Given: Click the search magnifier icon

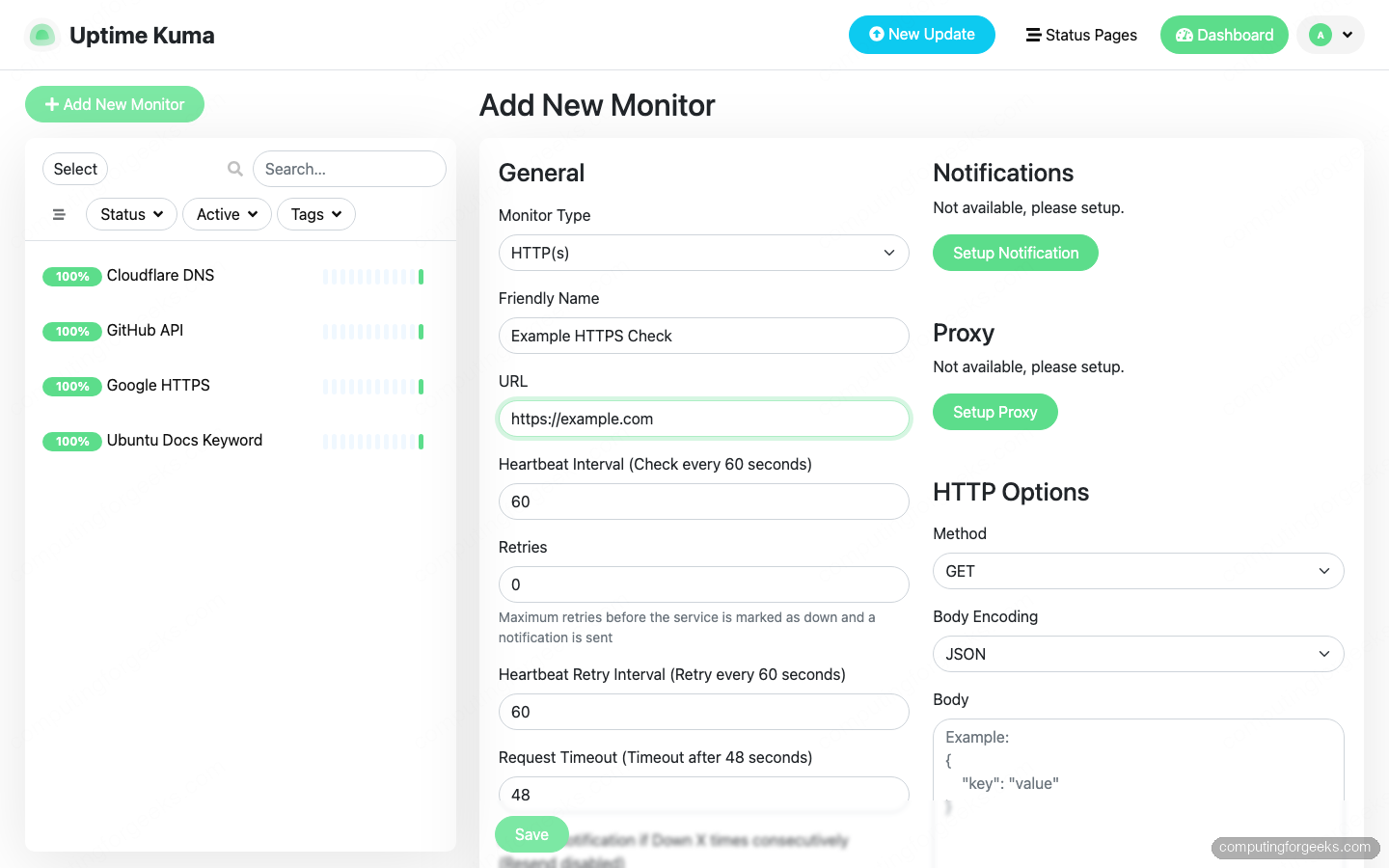Looking at the screenshot, I should click(x=234, y=169).
